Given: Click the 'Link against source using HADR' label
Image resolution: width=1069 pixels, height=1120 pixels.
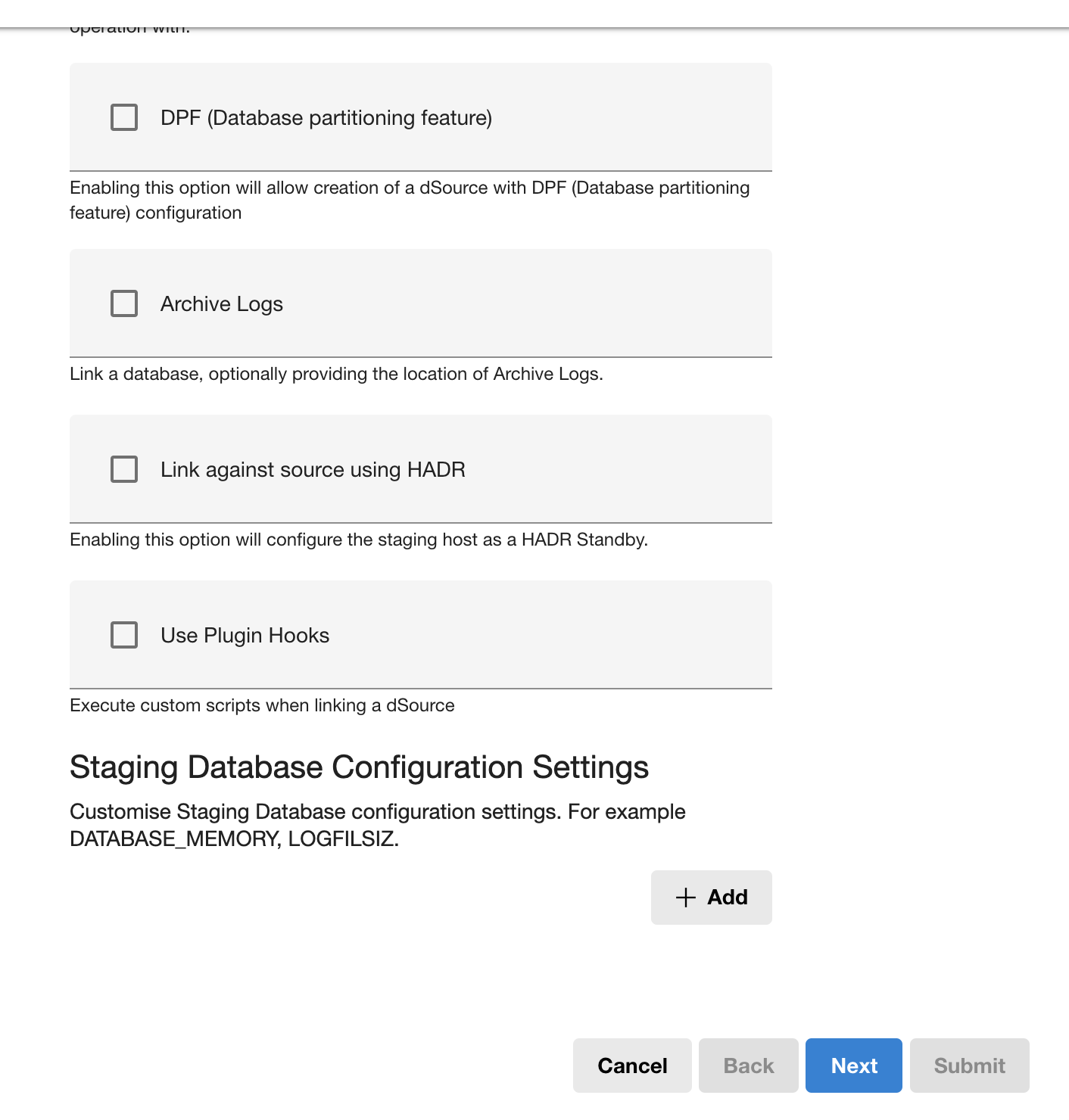Looking at the screenshot, I should (x=313, y=470).
